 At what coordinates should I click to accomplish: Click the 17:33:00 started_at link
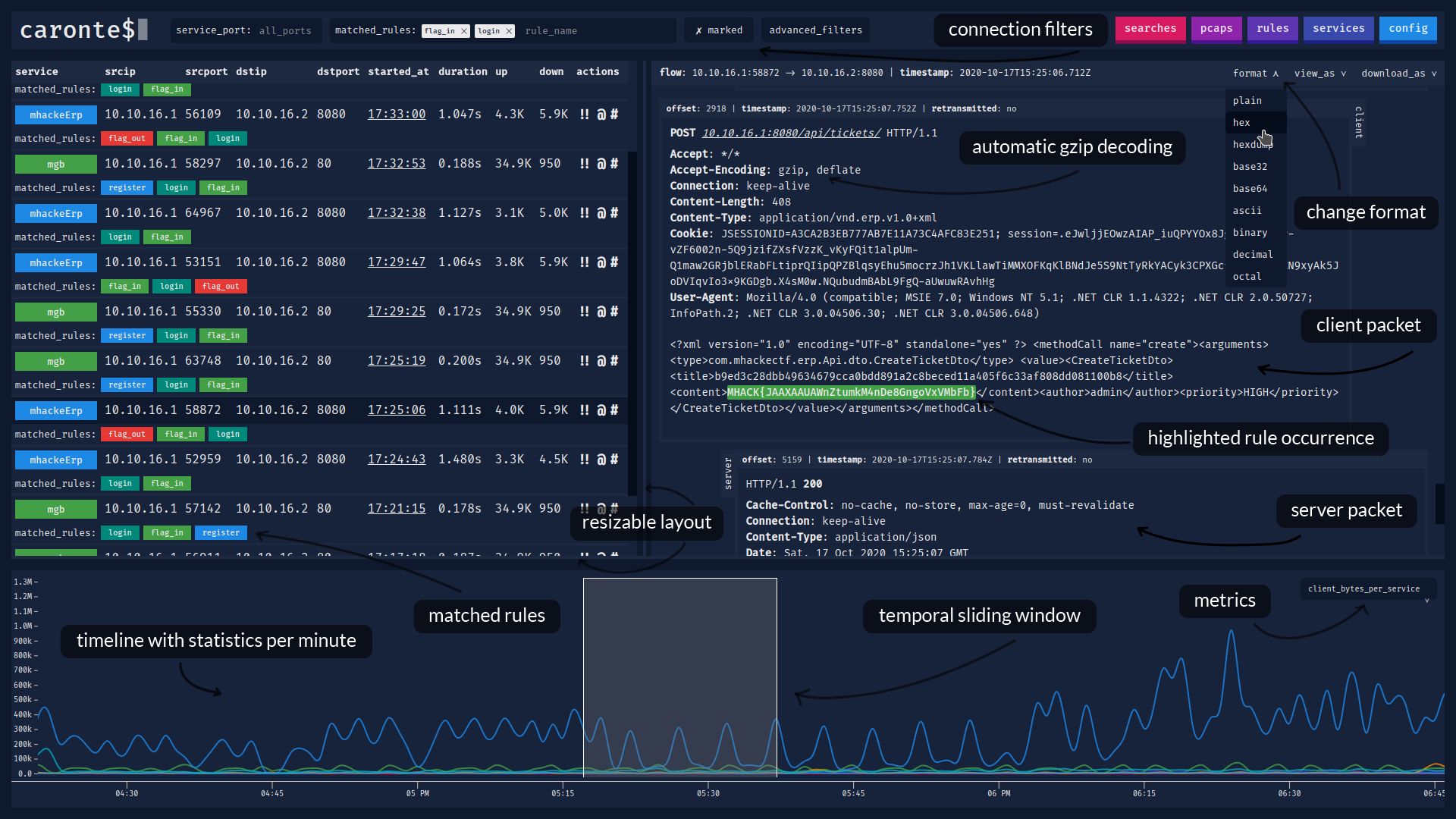396,115
